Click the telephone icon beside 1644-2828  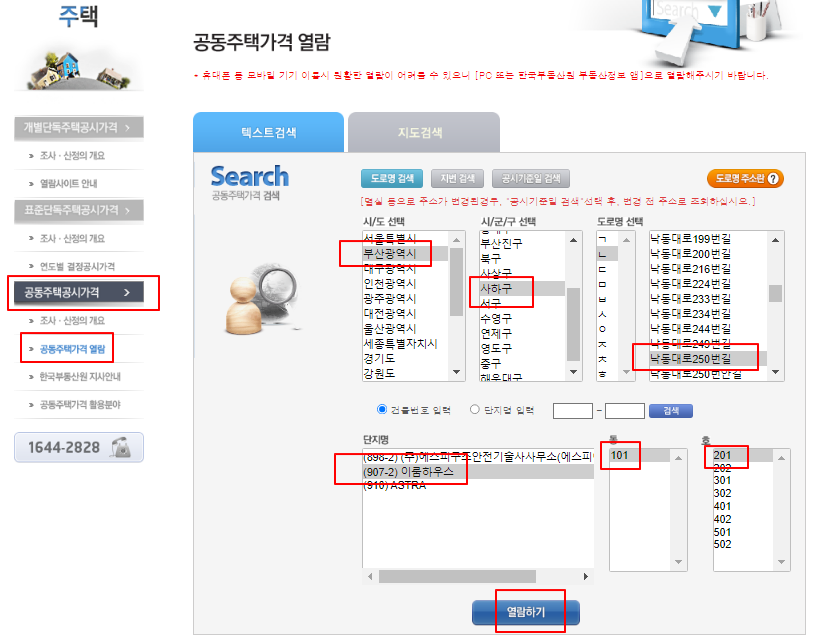[121, 447]
